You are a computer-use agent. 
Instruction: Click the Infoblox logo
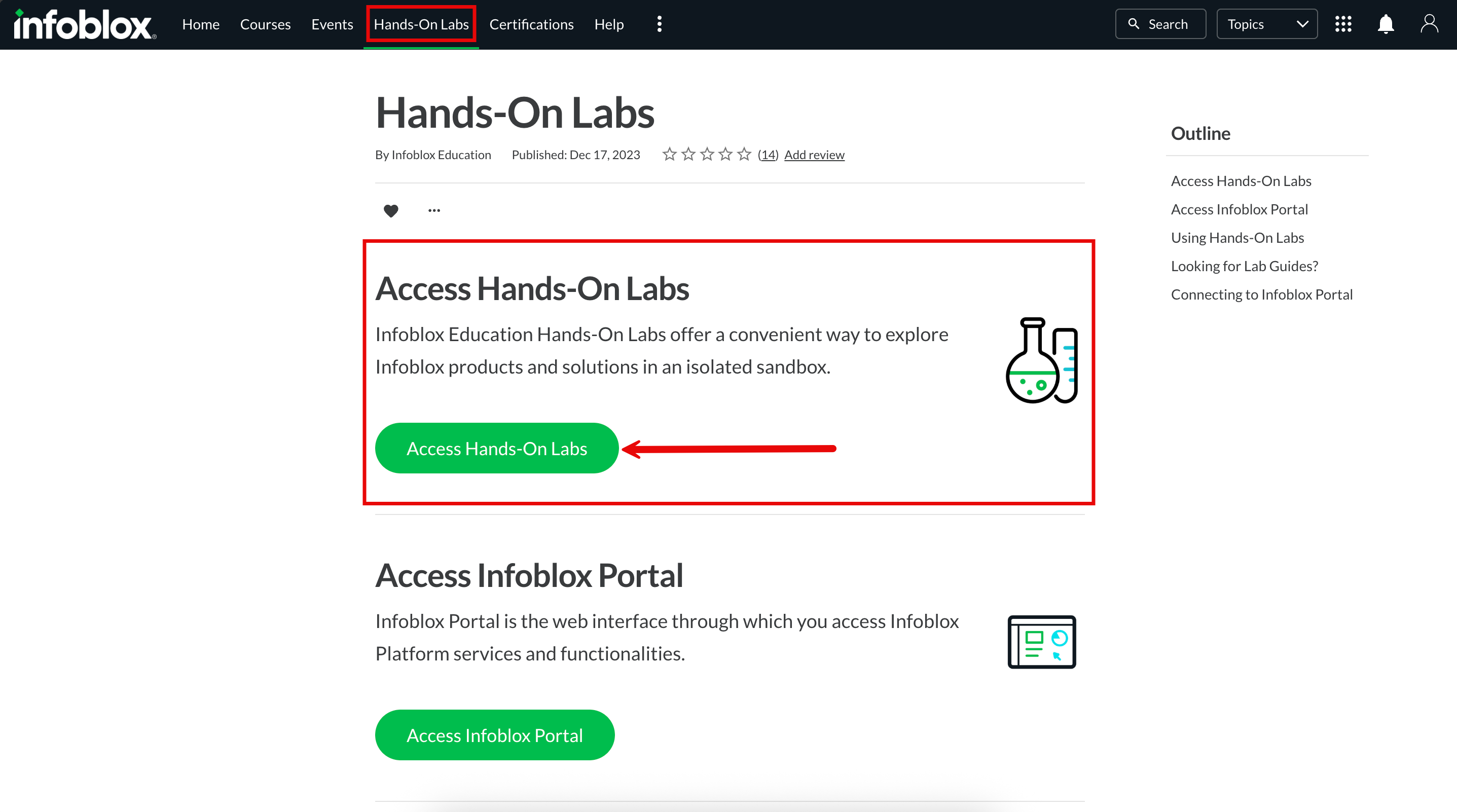(85, 24)
